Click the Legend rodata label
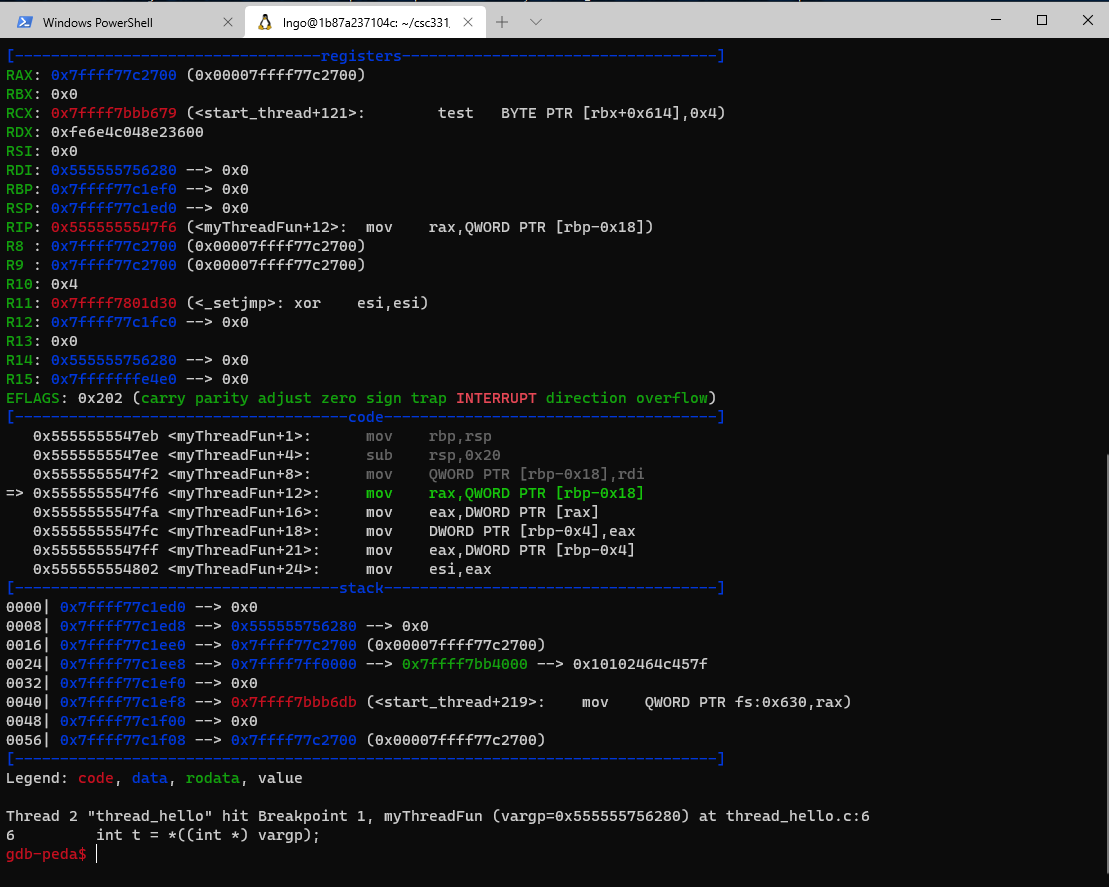This screenshot has height=887, width=1109. click(x=213, y=778)
